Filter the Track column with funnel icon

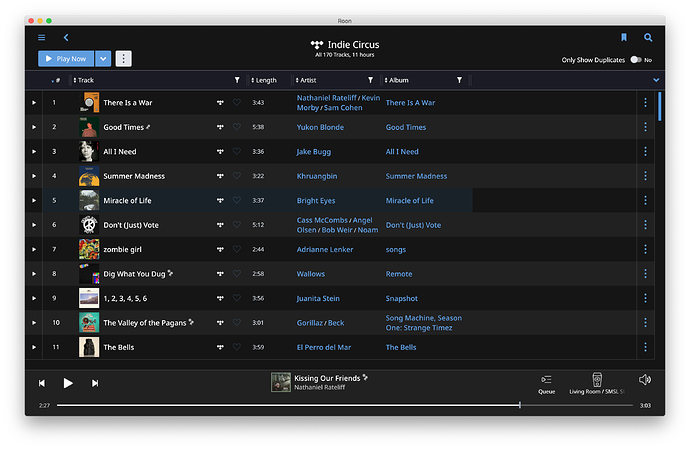pyautogui.click(x=237, y=80)
